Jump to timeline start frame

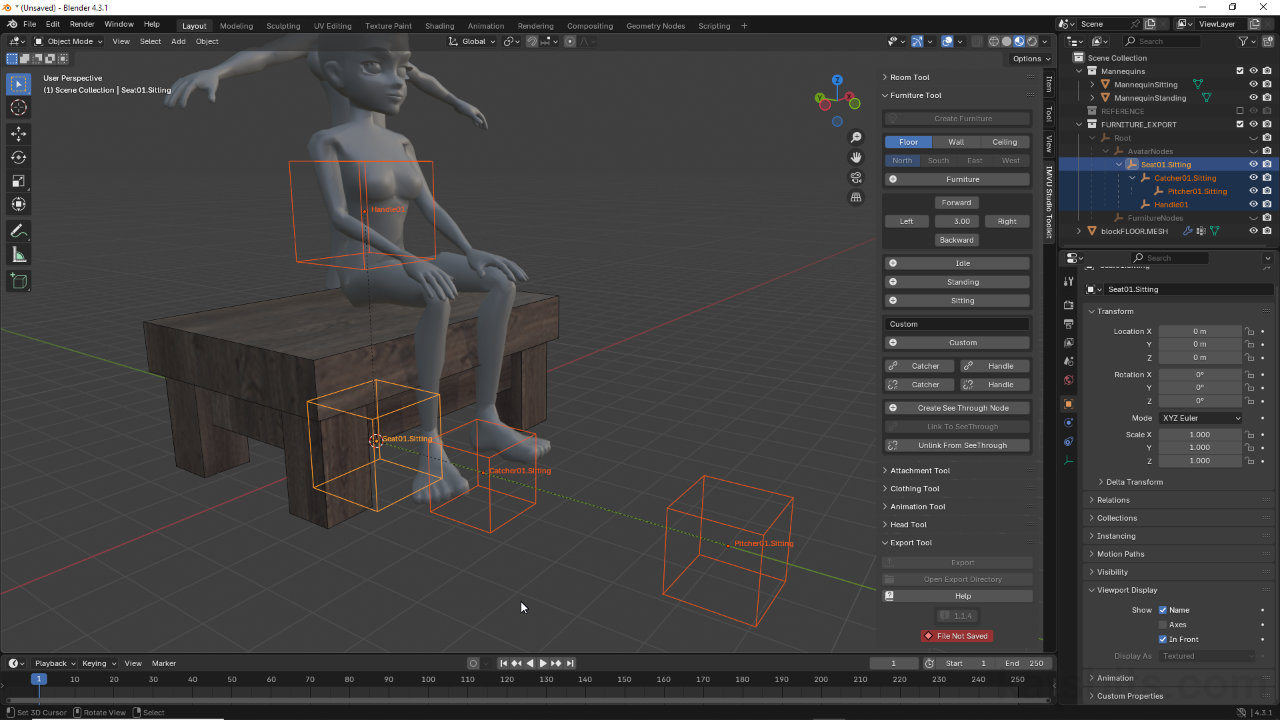[x=504, y=663]
